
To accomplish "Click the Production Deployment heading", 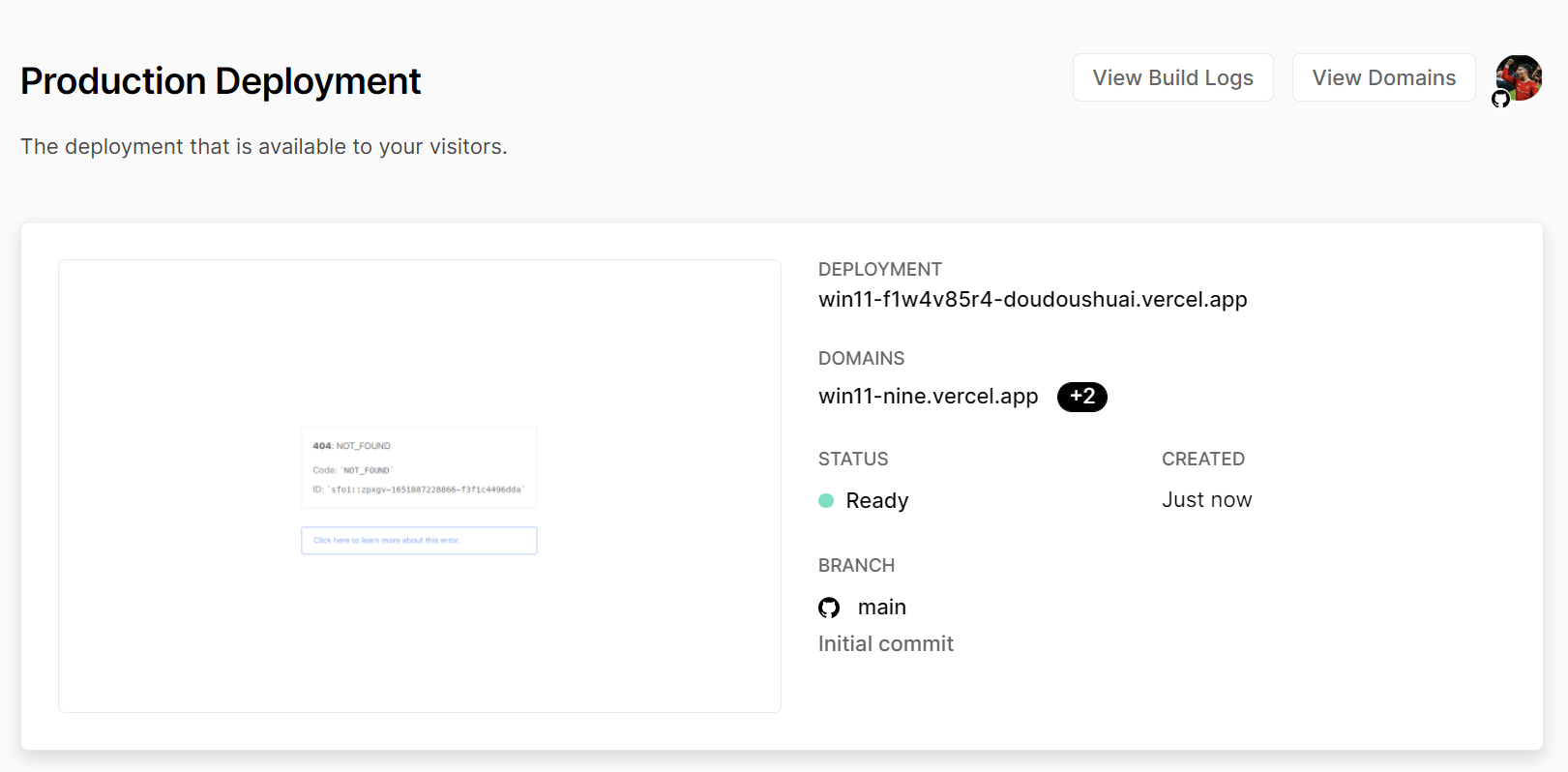I will pyautogui.click(x=221, y=81).
